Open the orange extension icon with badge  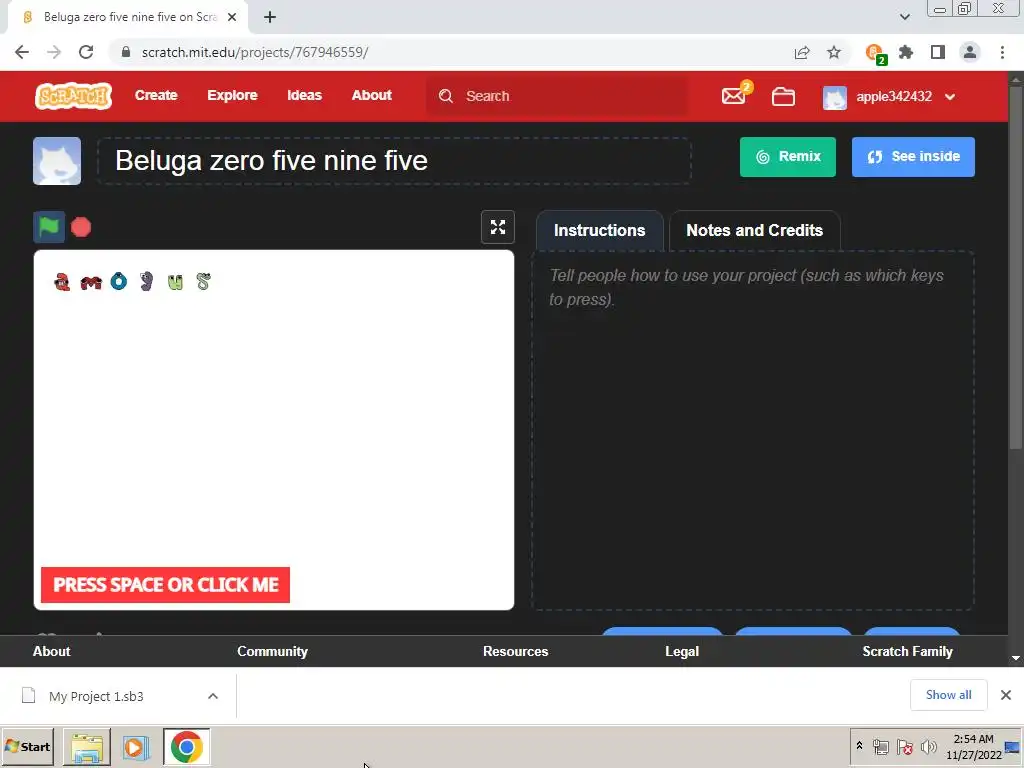click(x=875, y=54)
